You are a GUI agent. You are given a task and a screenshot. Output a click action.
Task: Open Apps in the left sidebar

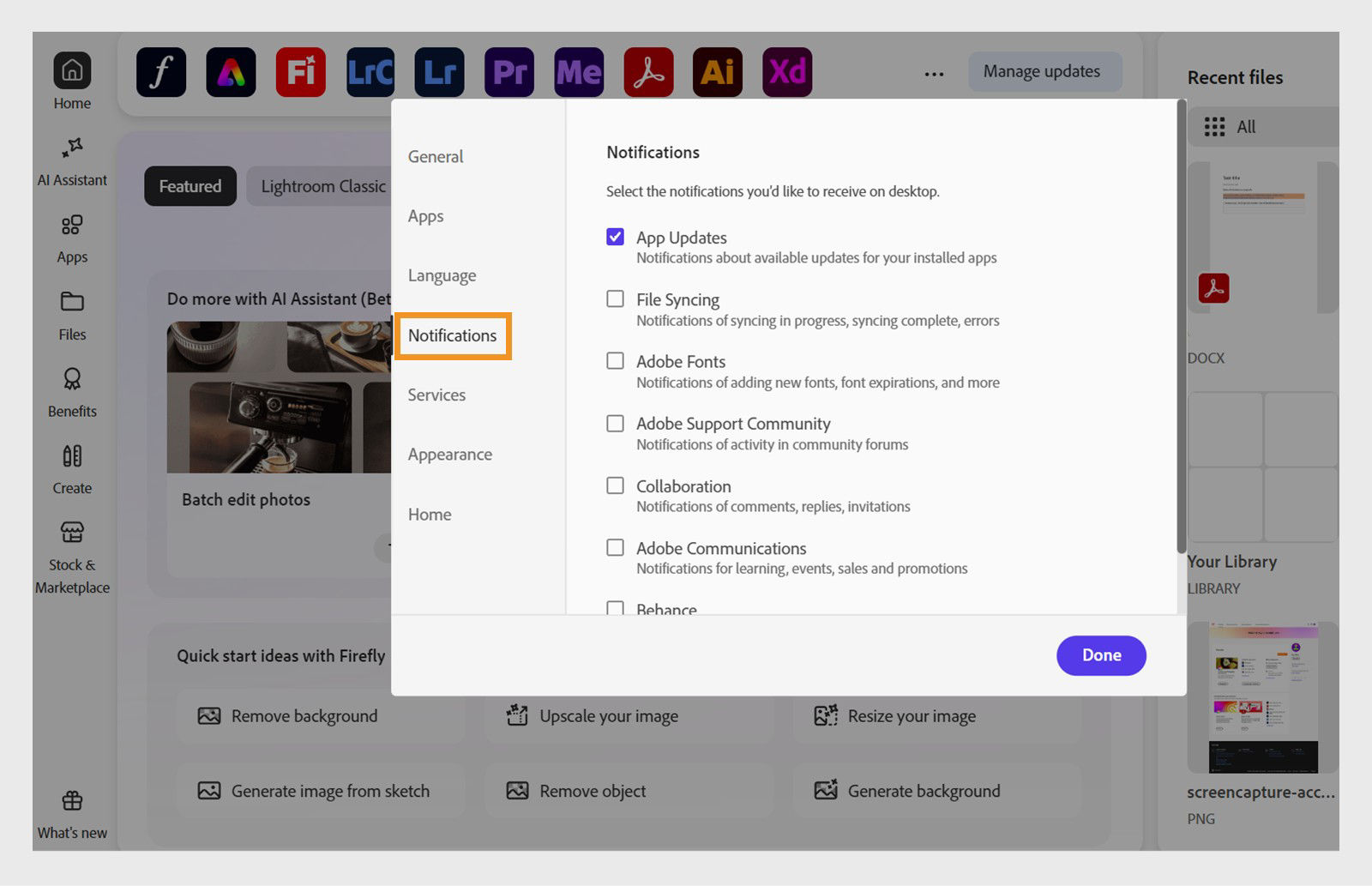coord(72,238)
